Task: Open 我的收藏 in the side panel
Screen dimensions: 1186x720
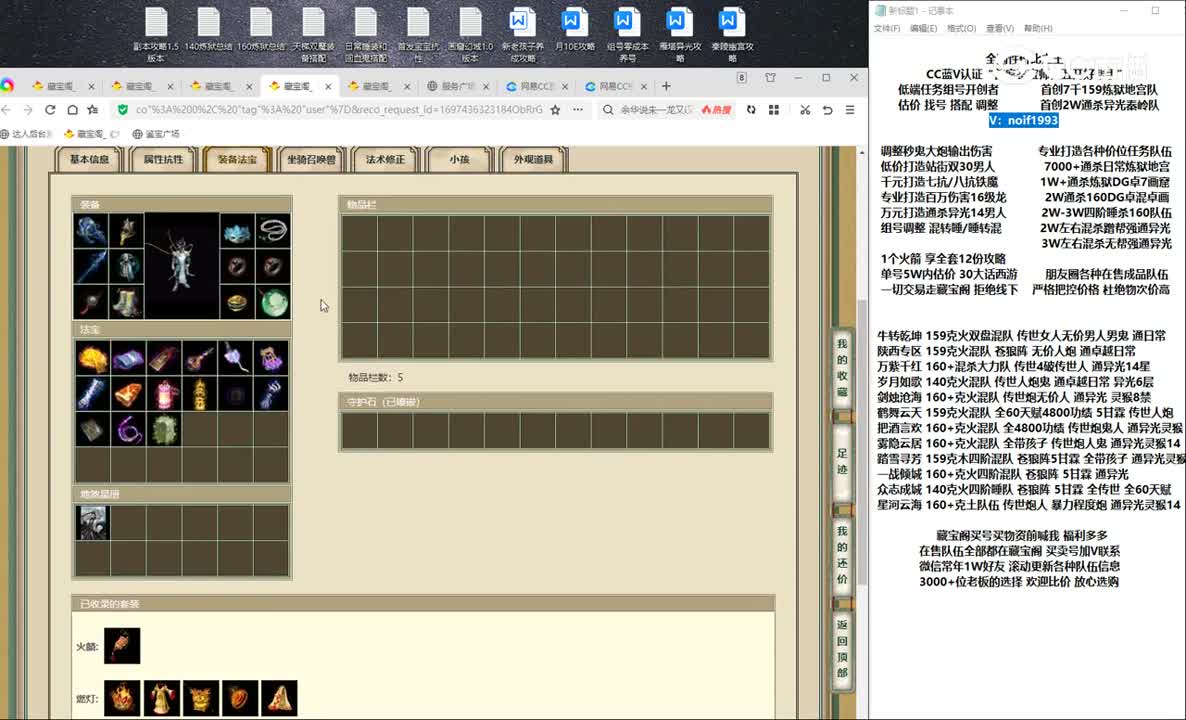Action: [x=842, y=368]
